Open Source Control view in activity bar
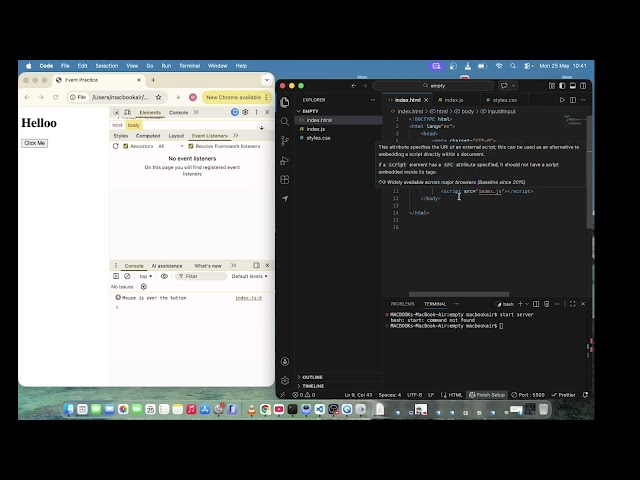Screen dimensions: 640x480 pos(285,141)
